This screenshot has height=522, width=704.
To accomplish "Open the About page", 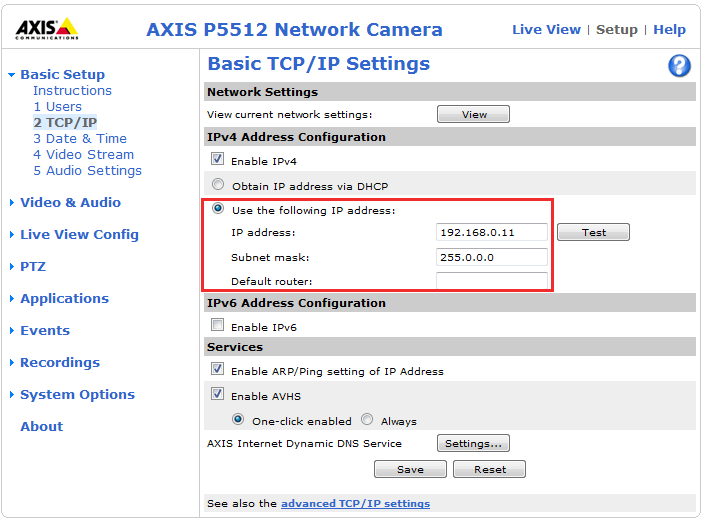I will (x=42, y=426).
